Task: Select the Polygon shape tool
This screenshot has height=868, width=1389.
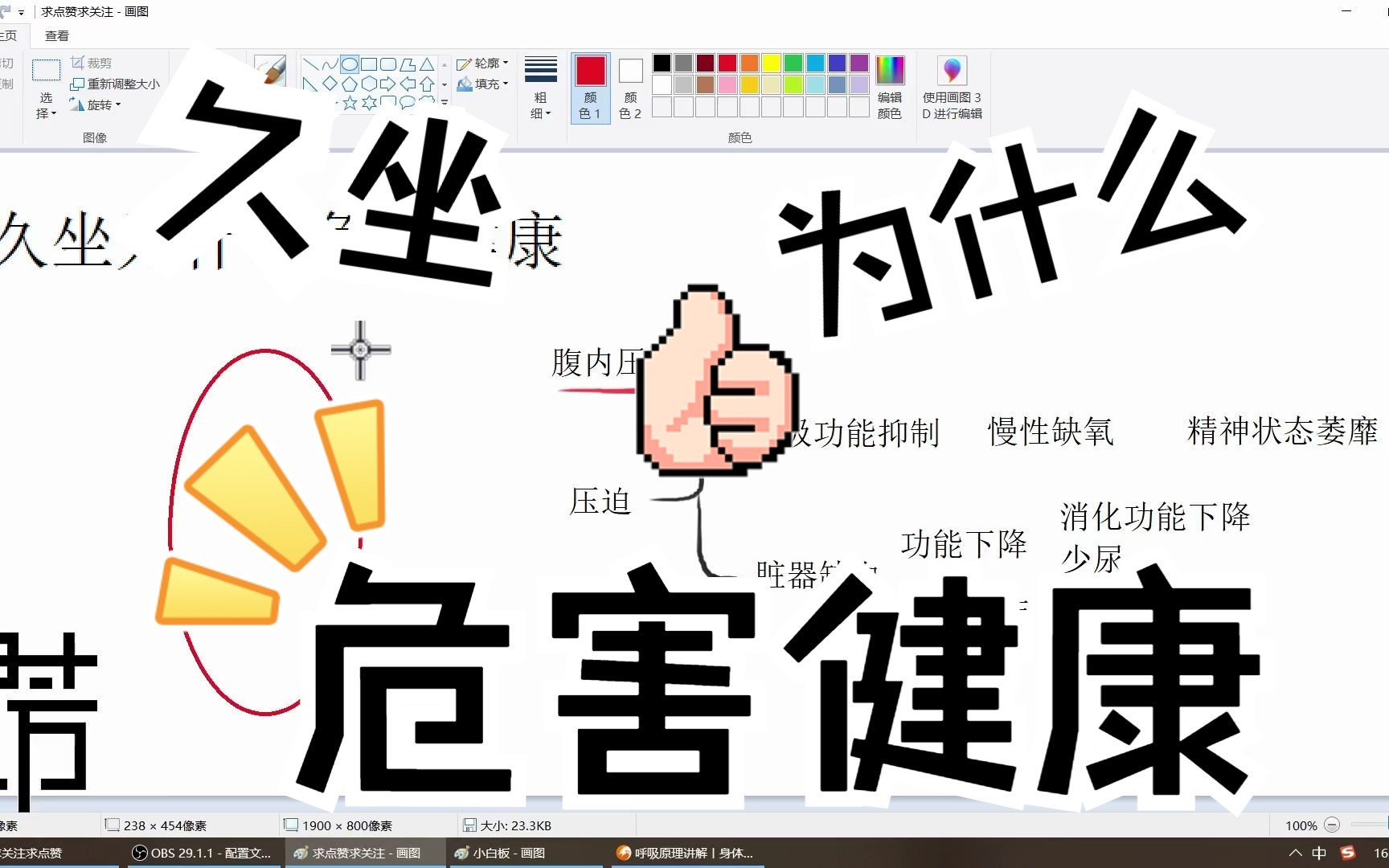Action: coord(408,64)
